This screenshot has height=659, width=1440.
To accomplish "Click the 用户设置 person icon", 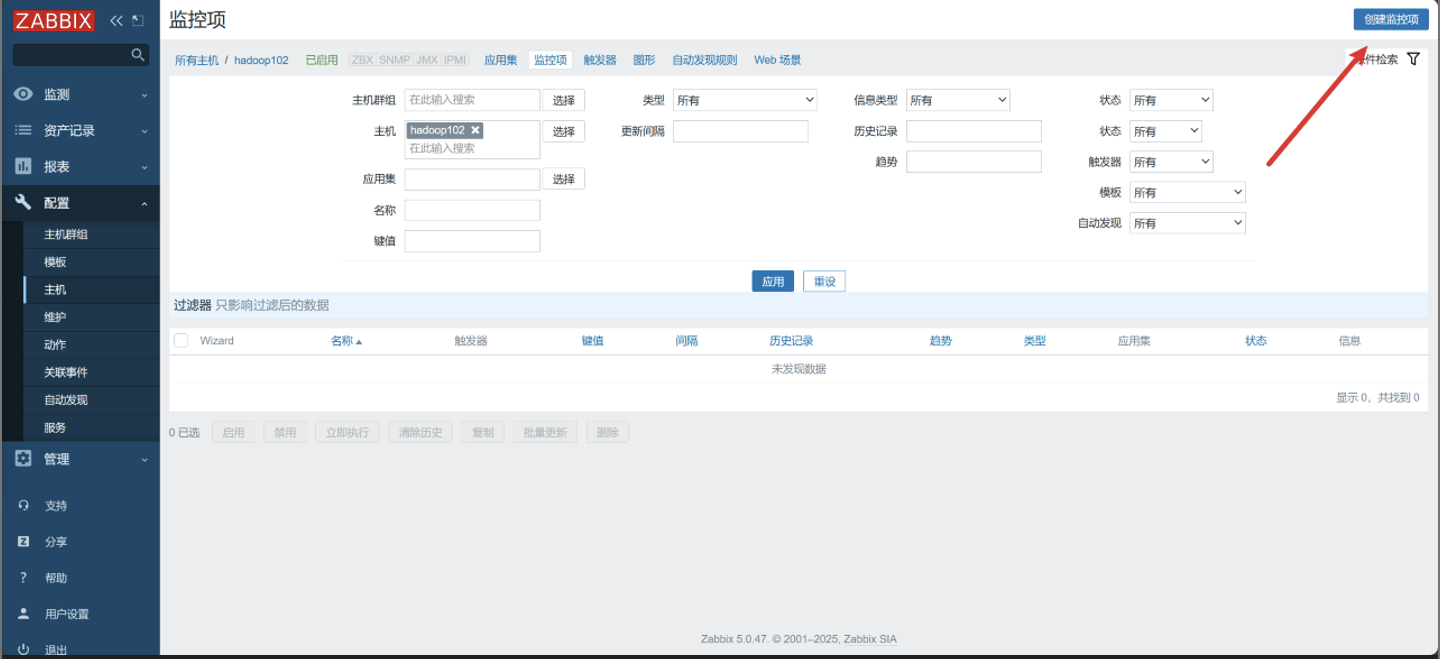I will click(24, 614).
